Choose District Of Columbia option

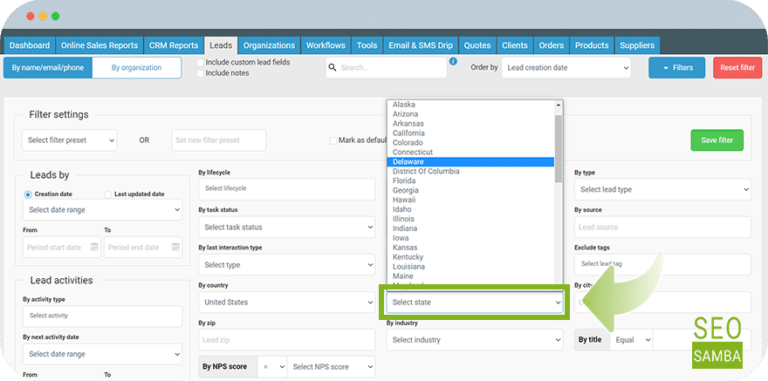(470, 171)
